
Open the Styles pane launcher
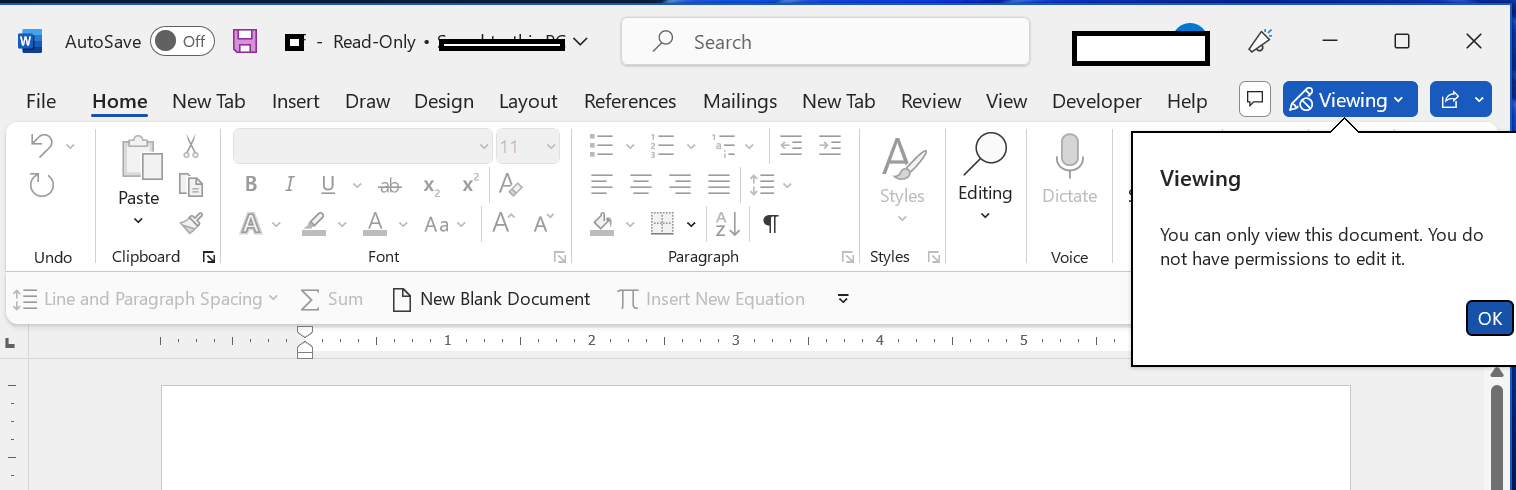[x=934, y=258]
